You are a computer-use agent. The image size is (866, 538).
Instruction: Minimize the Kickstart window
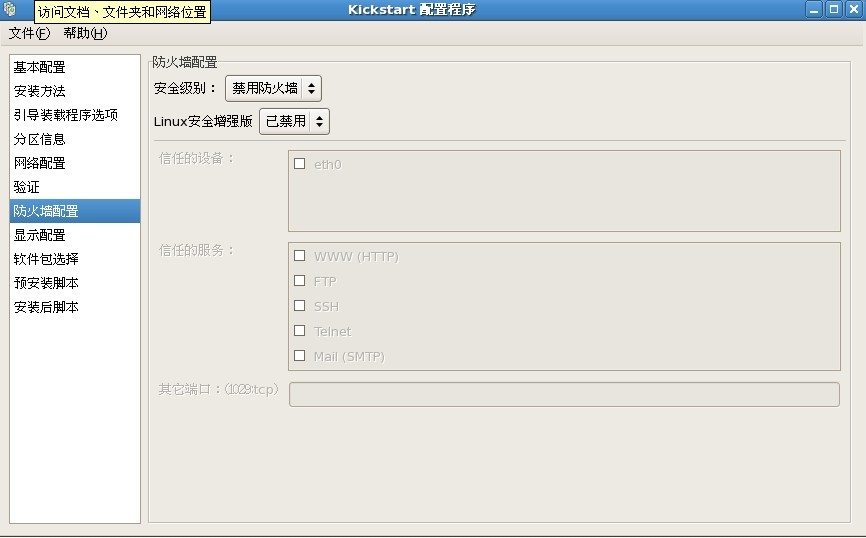click(x=814, y=9)
